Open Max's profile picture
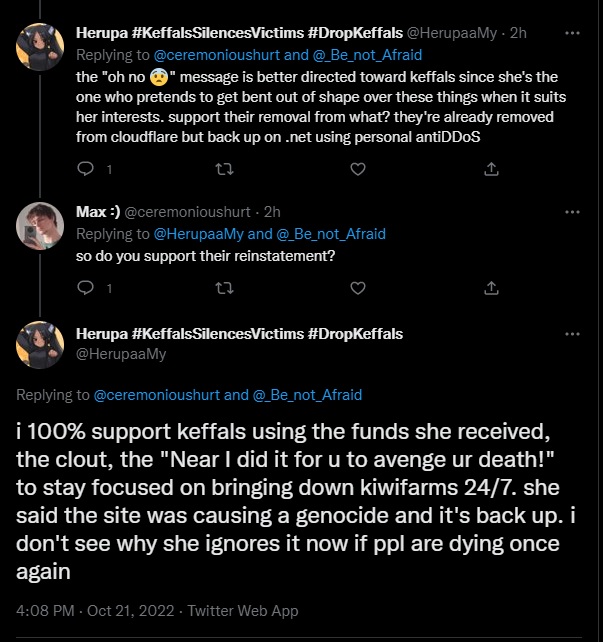Screen dimensions: 603x642 click(41, 228)
